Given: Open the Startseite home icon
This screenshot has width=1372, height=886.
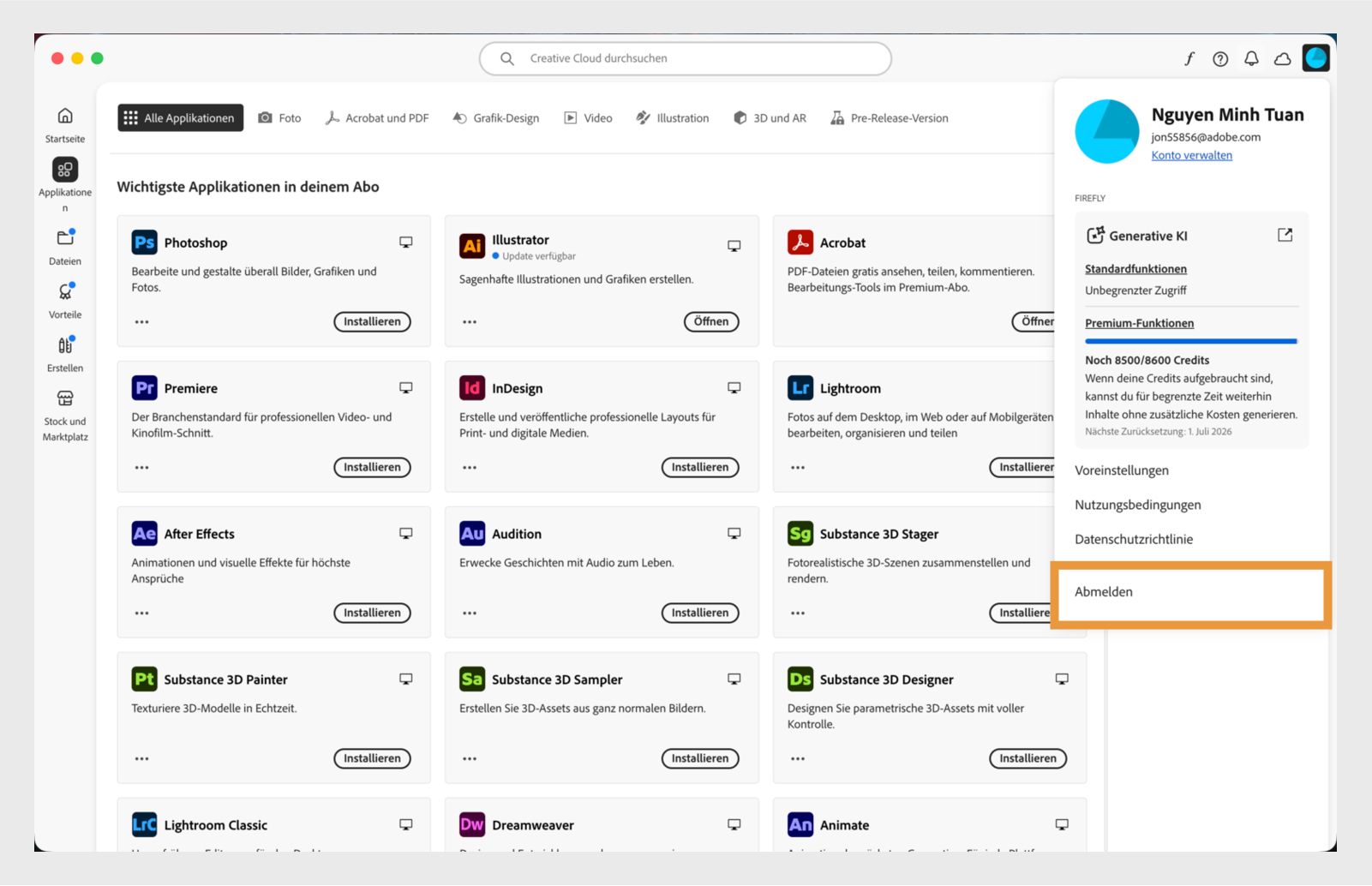Looking at the screenshot, I should coord(65,116).
